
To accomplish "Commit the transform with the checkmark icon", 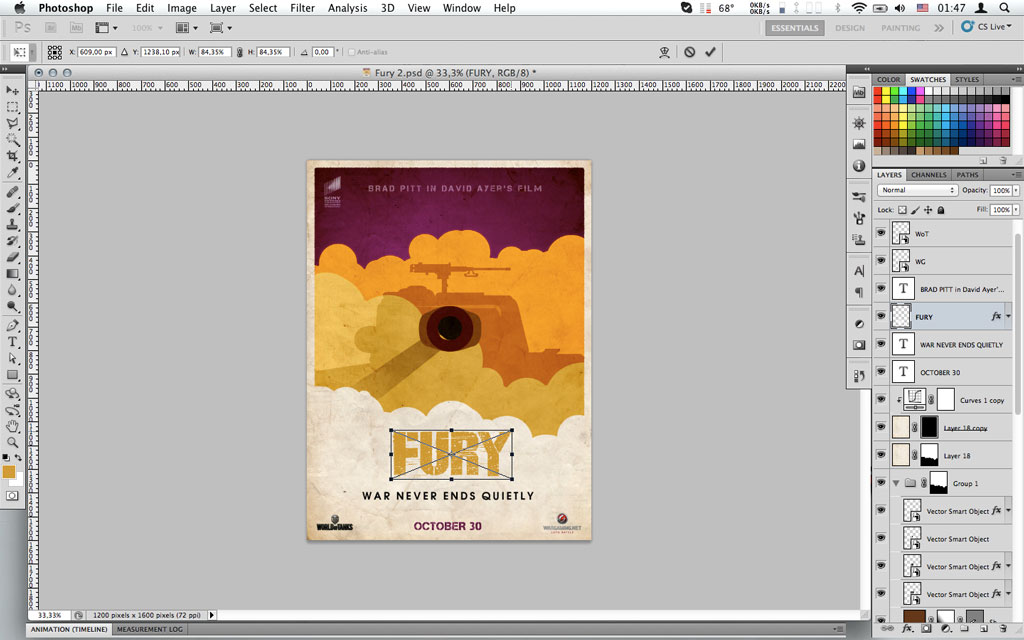I will coord(711,52).
